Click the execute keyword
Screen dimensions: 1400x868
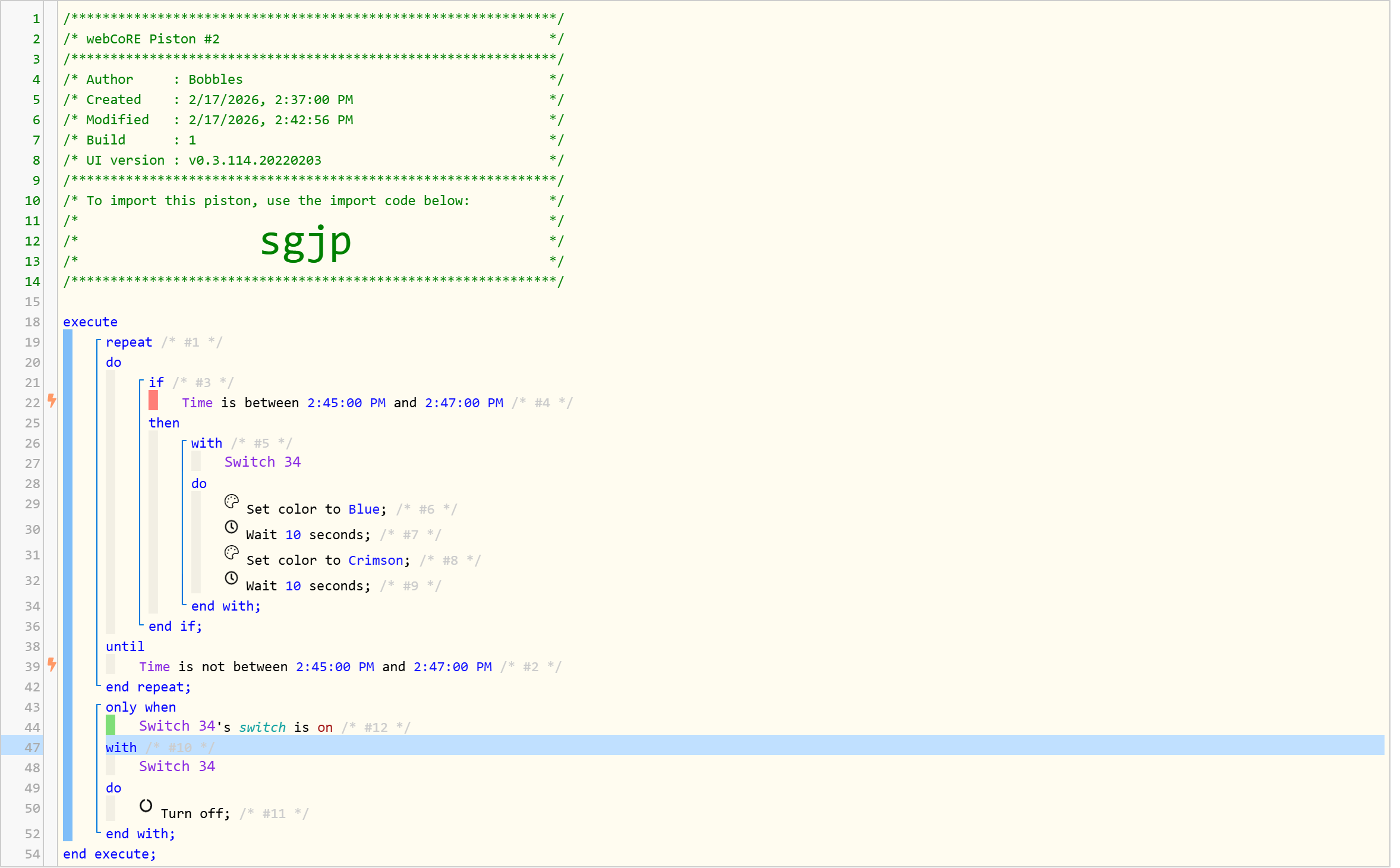pos(90,322)
